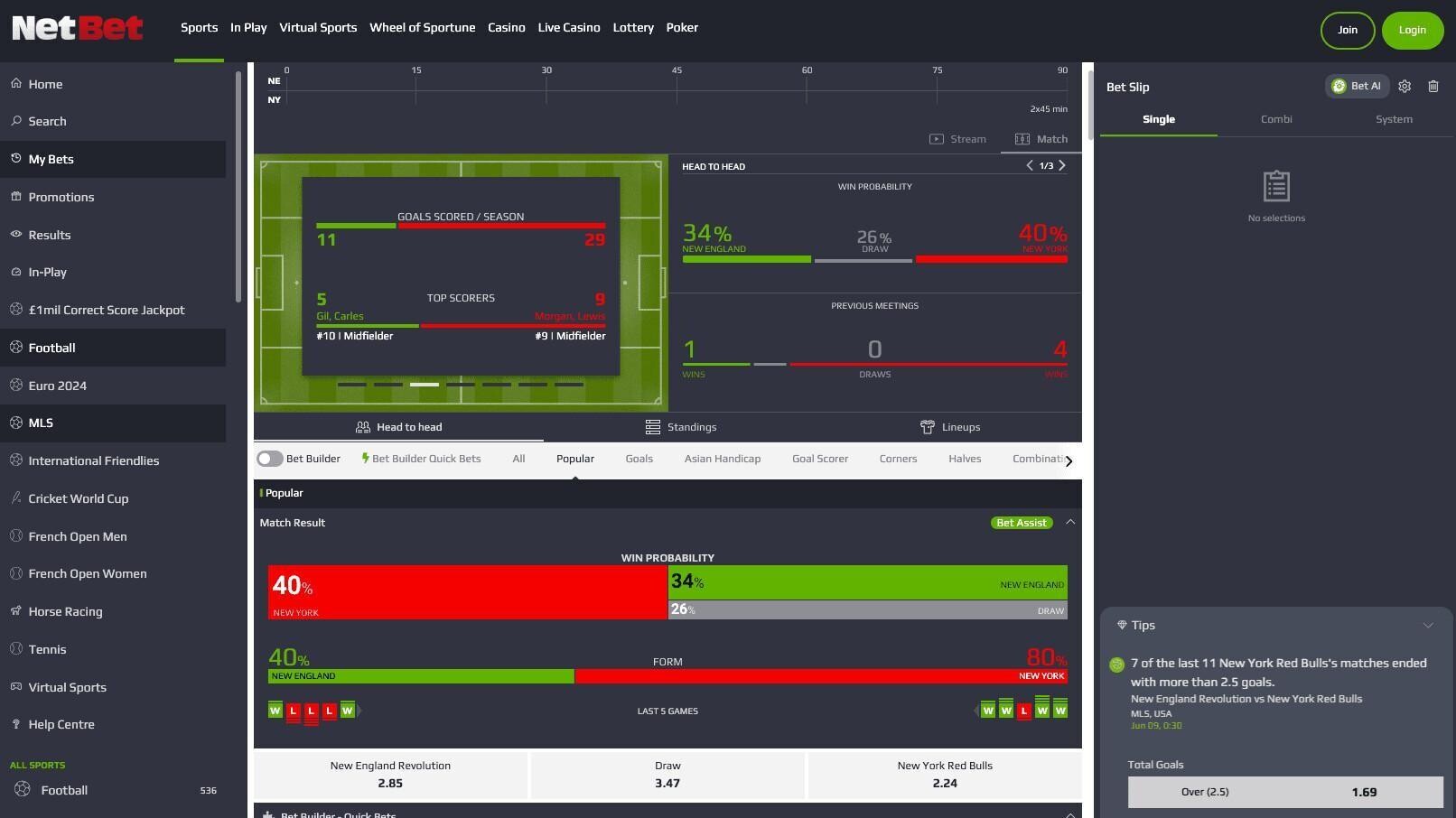Collapse Bet Builder Quick Bets section

coord(1070,814)
